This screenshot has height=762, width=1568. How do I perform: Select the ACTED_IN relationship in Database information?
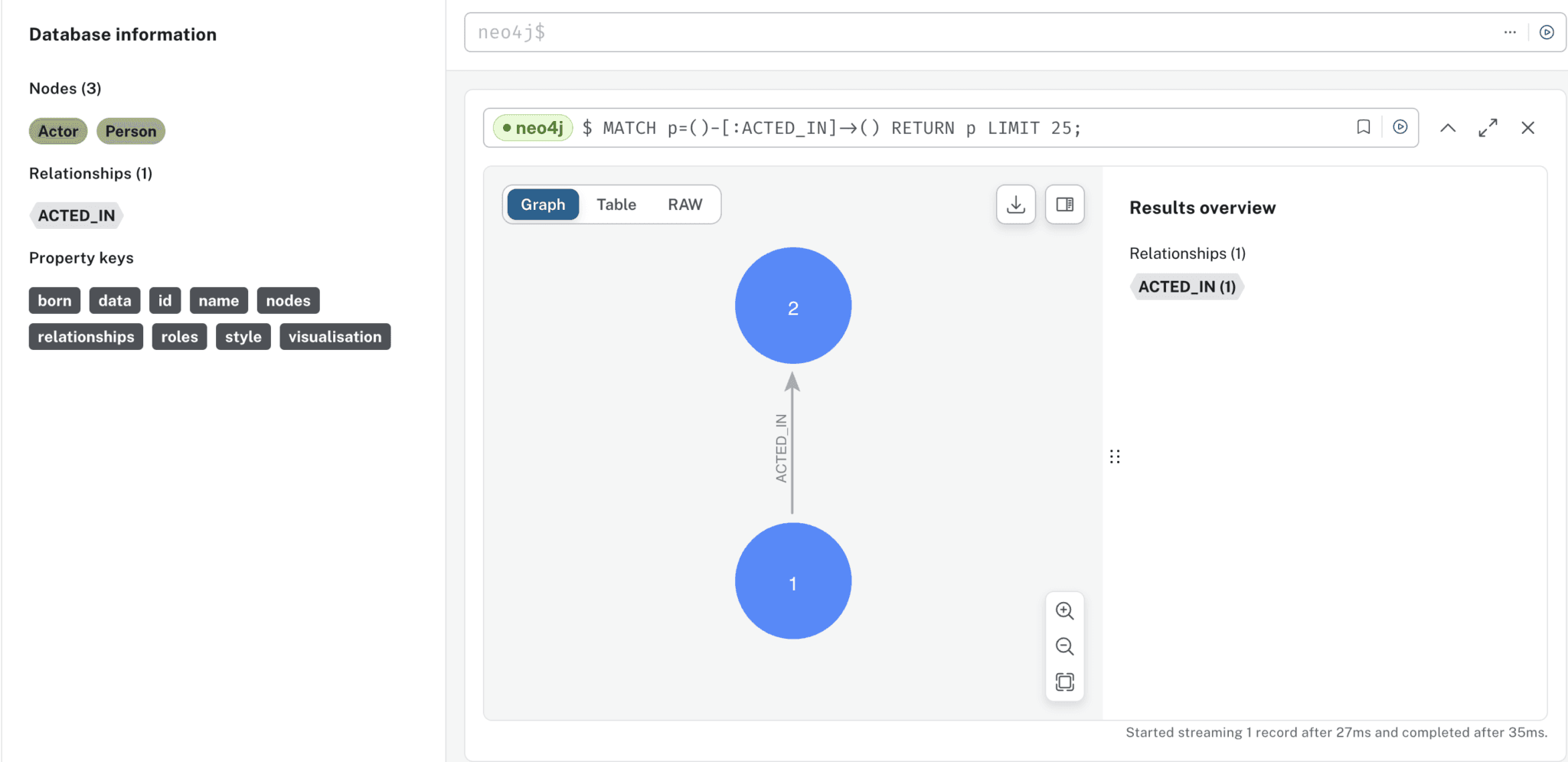tap(76, 215)
